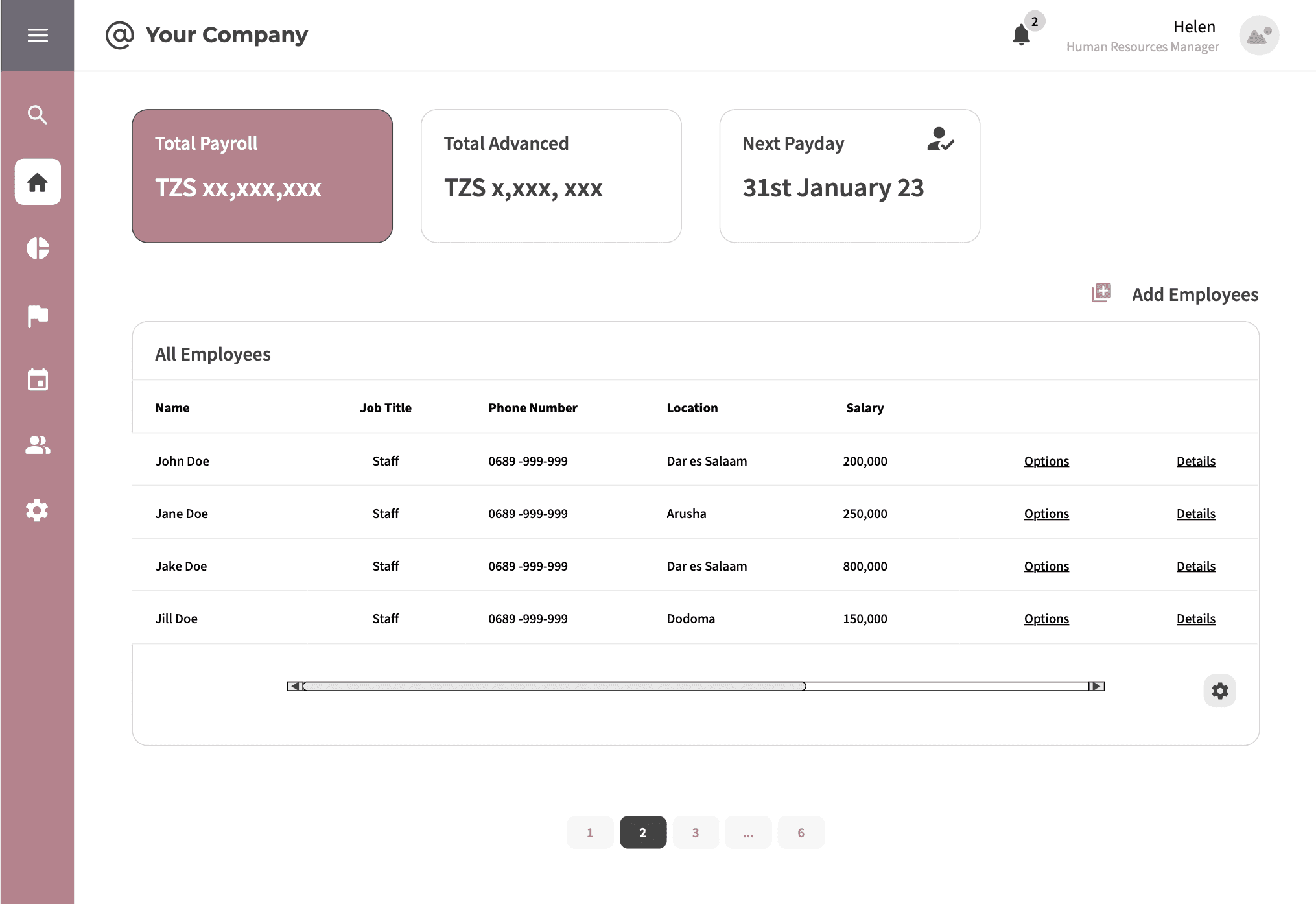Image resolution: width=1316 pixels, height=904 pixels.
Task: Open Options for John Doe
Action: point(1046,460)
